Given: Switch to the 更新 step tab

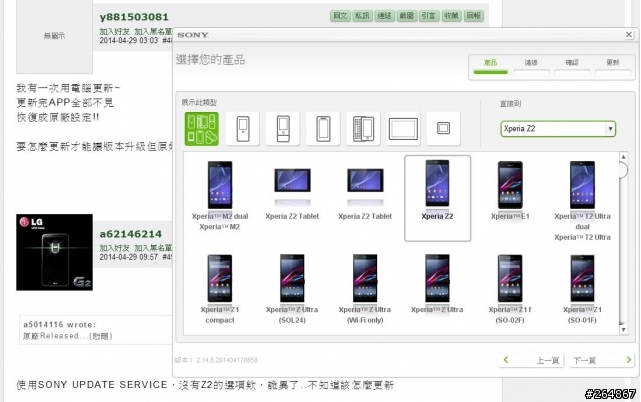Looking at the screenshot, I should (x=613, y=66).
